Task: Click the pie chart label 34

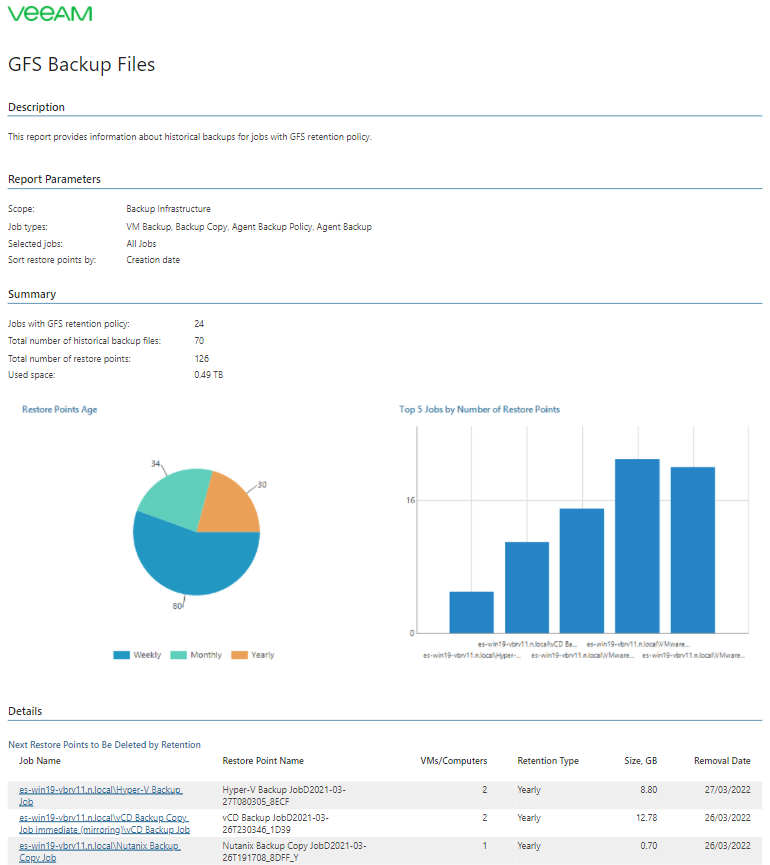Action: (156, 464)
